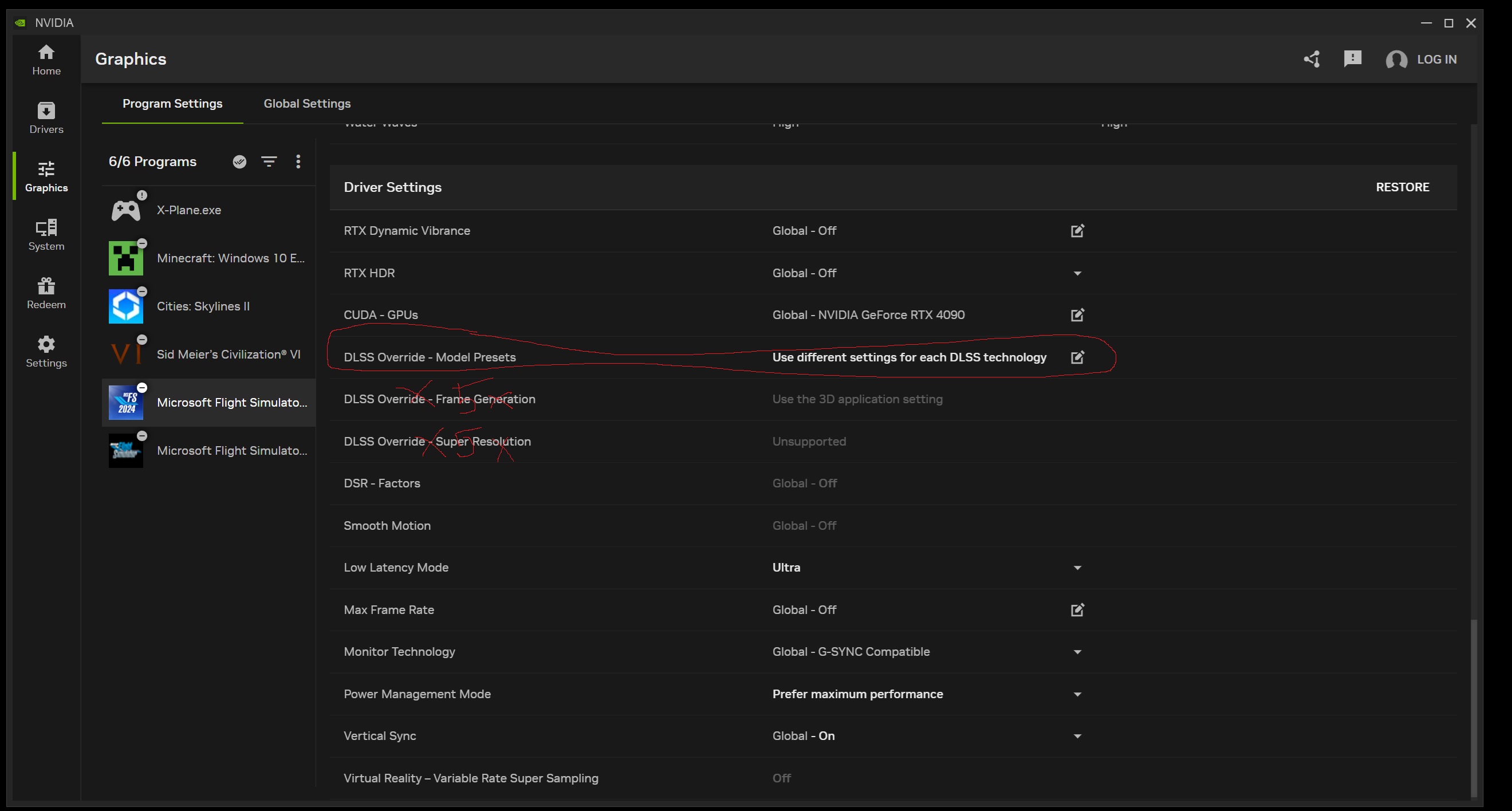Edit the CUDA - GPUs setting
Screen dimensions: 1512x811
point(1077,315)
